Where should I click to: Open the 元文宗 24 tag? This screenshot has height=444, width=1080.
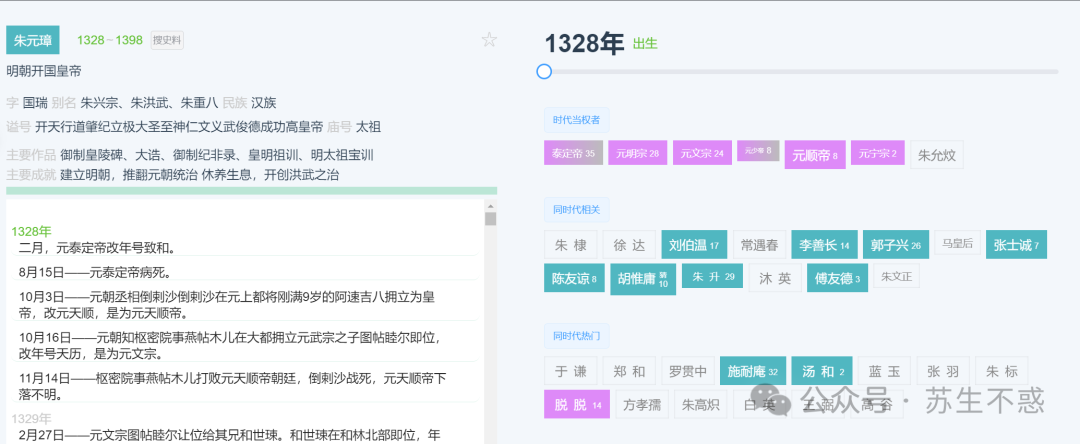point(703,153)
